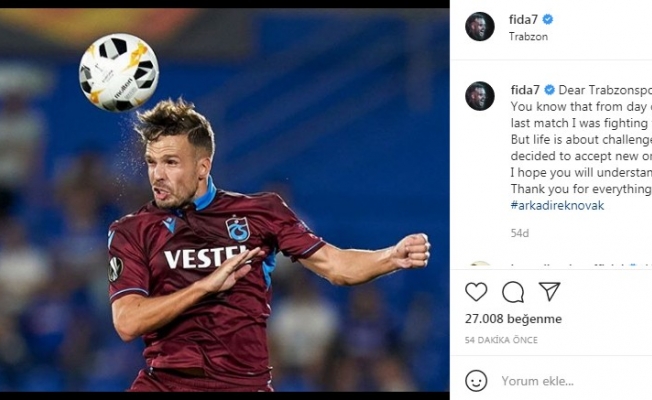652x400 pixels.
Task: Click the footballer's maroon Vestel jersey
Action: (200, 270)
